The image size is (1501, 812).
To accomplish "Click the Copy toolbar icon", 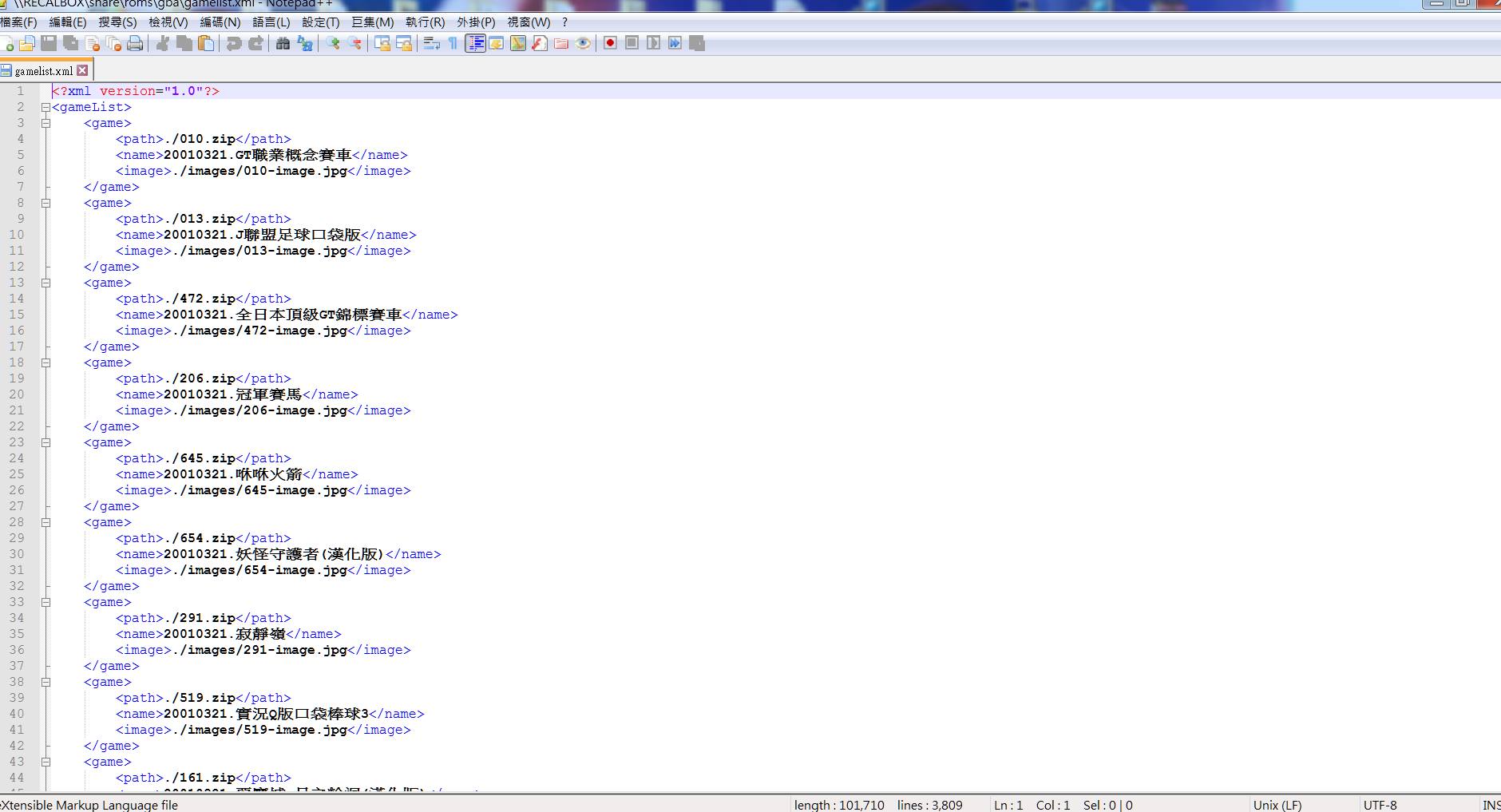I will (184, 43).
